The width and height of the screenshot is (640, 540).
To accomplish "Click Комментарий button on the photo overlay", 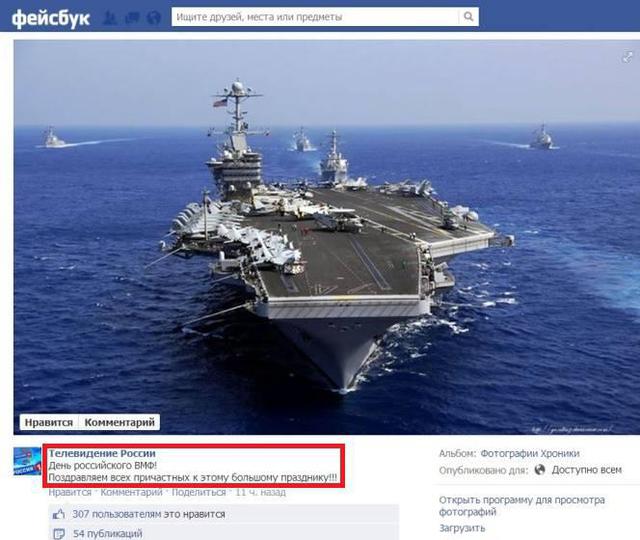I will pos(119,422).
